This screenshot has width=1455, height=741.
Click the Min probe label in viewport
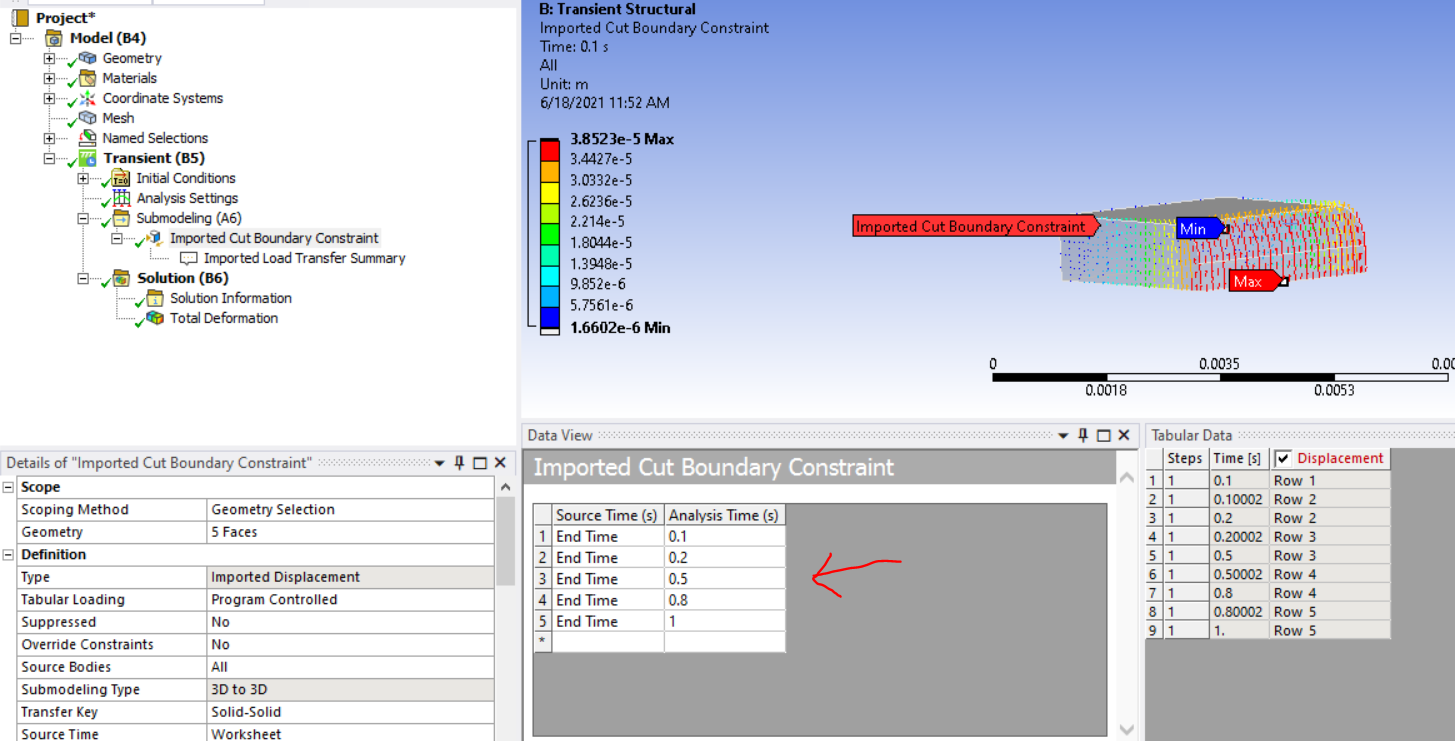coord(1198,229)
